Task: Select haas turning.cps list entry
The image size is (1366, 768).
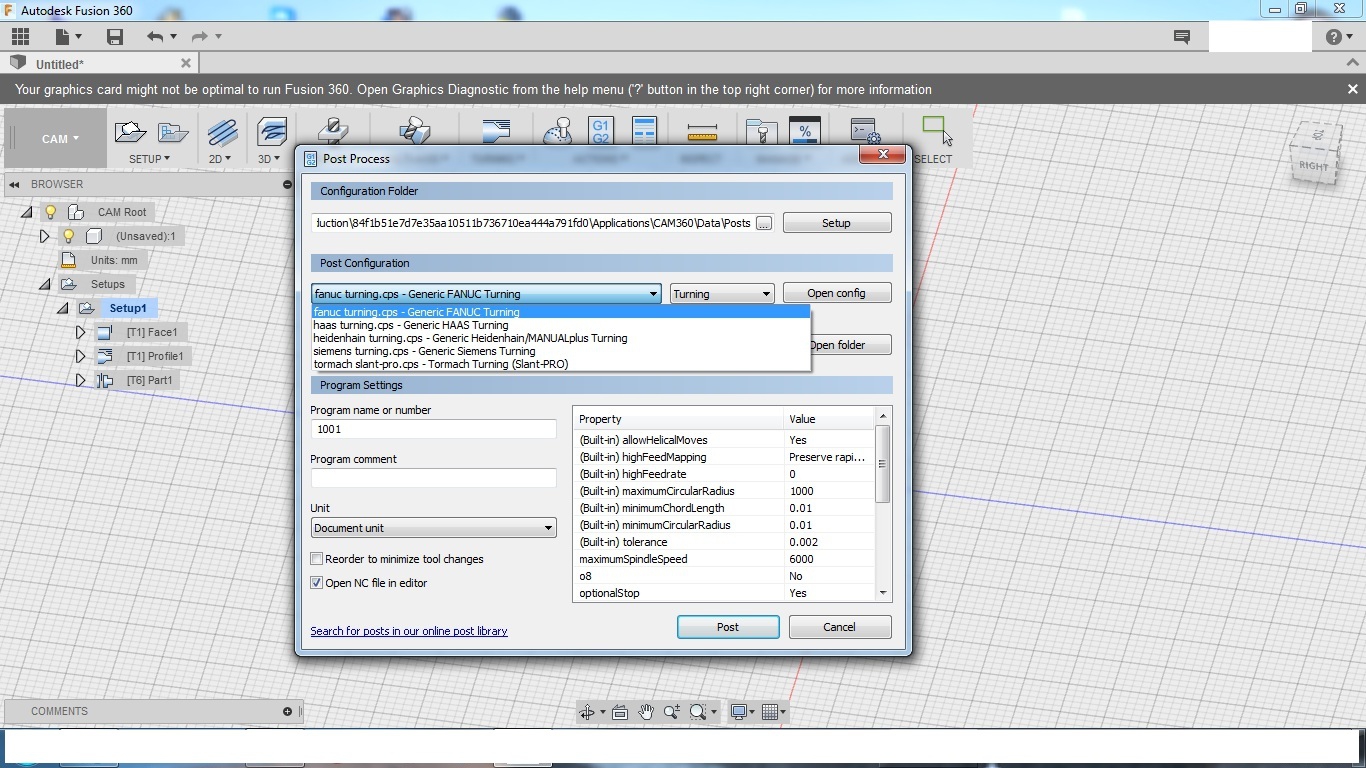Action: [560, 325]
